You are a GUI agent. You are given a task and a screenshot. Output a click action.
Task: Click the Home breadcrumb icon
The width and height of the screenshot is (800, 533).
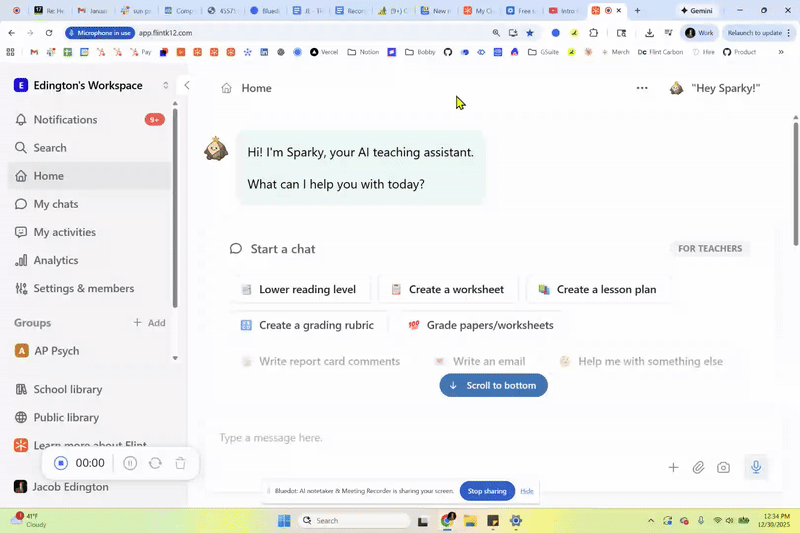pyautogui.click(x=227, y=88)
